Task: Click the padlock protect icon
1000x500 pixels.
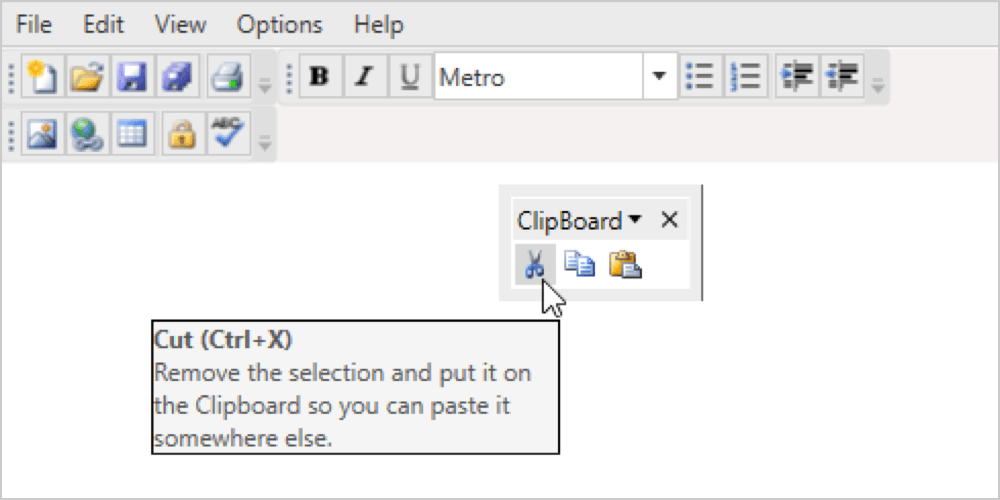Action: (180, 134)
